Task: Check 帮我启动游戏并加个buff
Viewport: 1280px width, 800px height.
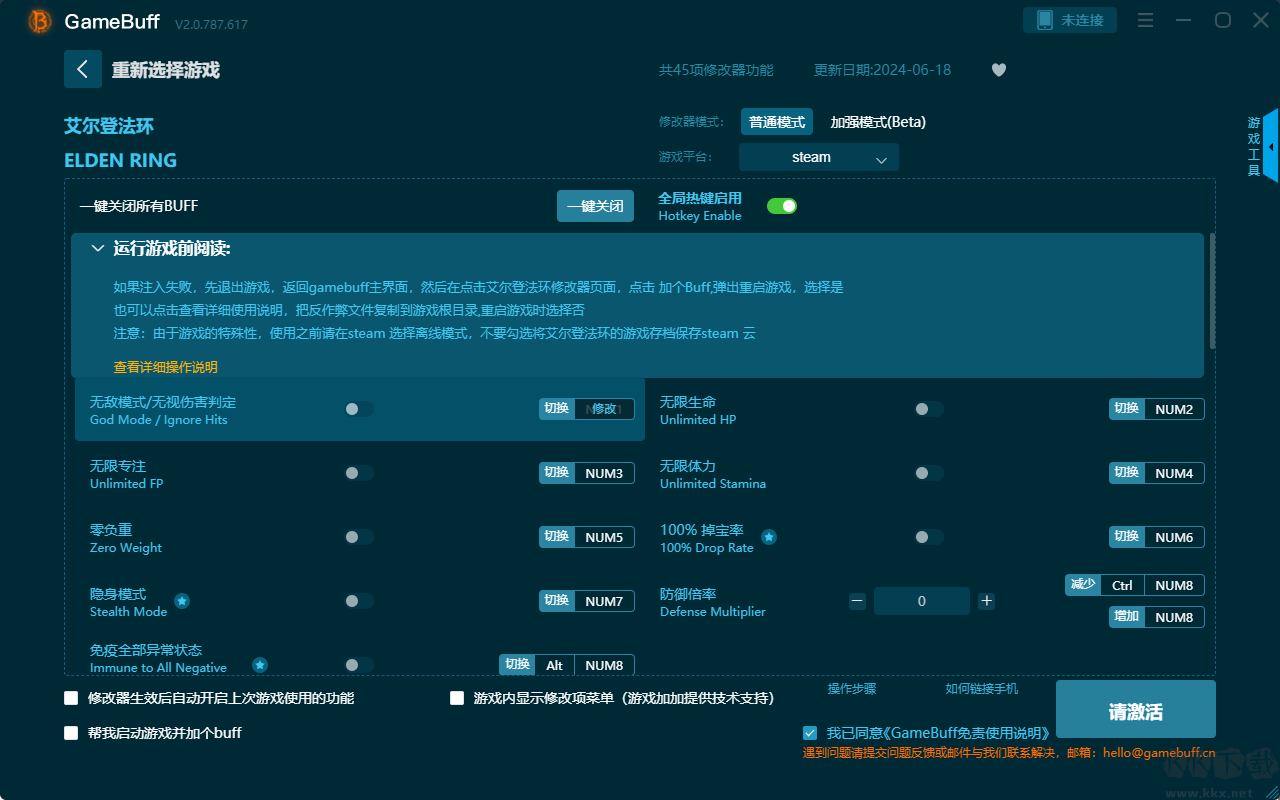Action: coord(71,733)
